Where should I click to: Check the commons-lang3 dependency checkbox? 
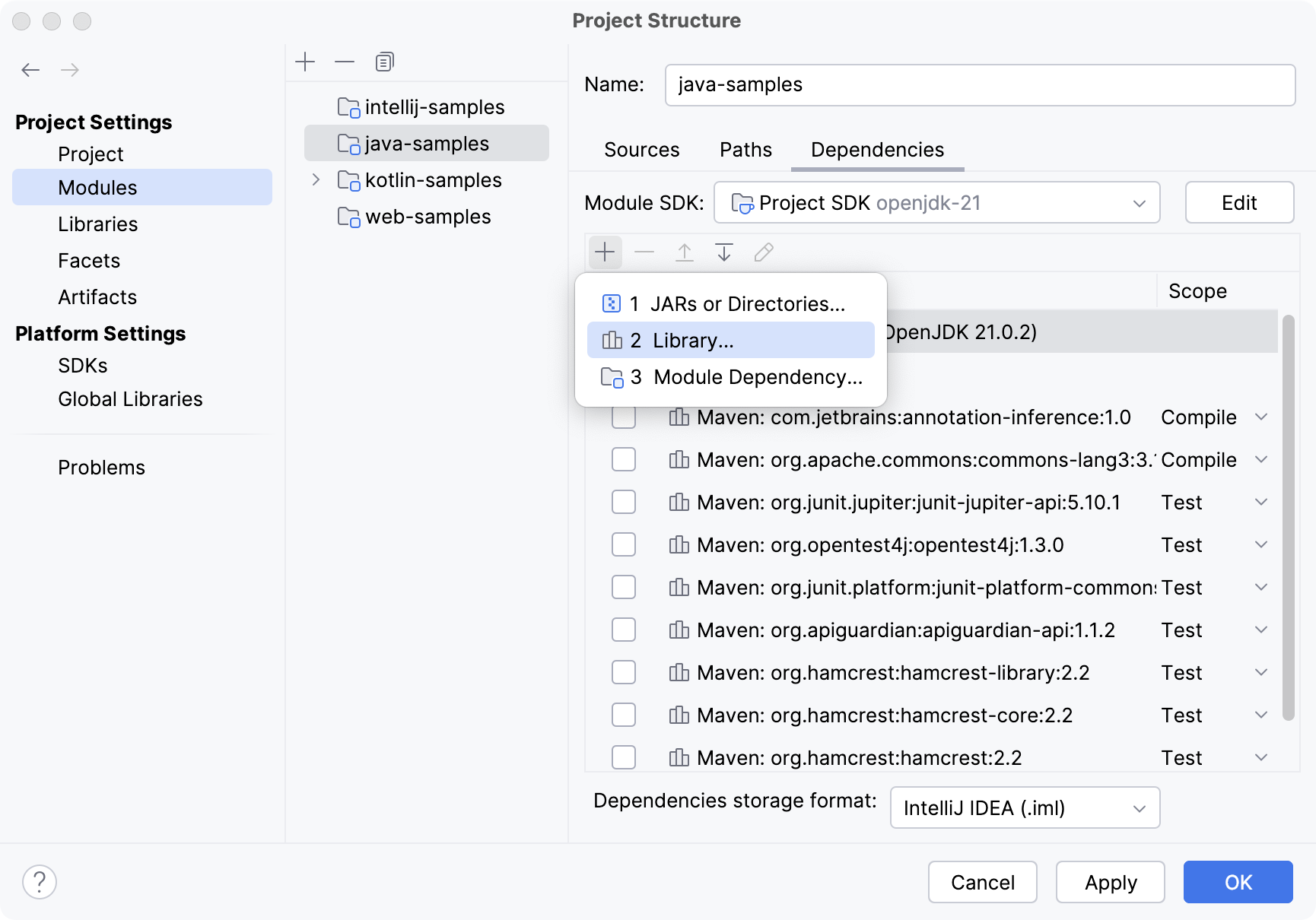pyautogui.click(x=624, y=459)
